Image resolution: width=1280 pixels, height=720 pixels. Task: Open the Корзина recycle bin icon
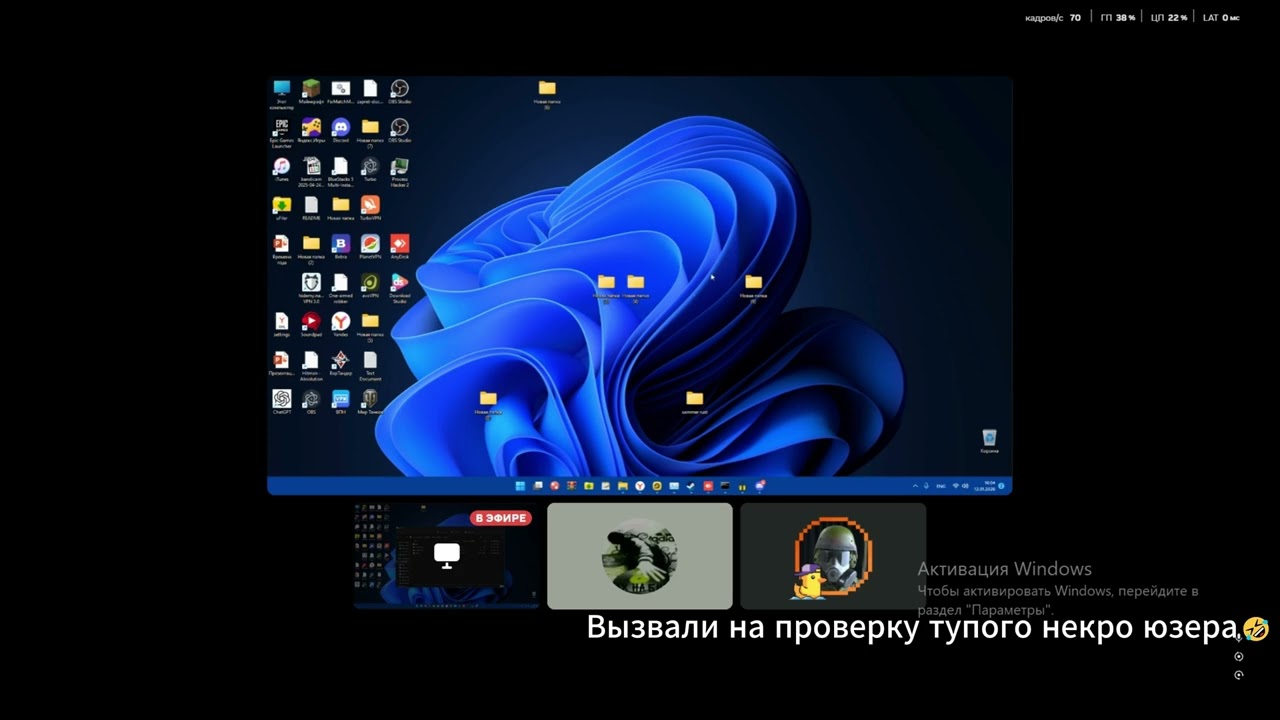pyautogui.click(x=989, y=441)
